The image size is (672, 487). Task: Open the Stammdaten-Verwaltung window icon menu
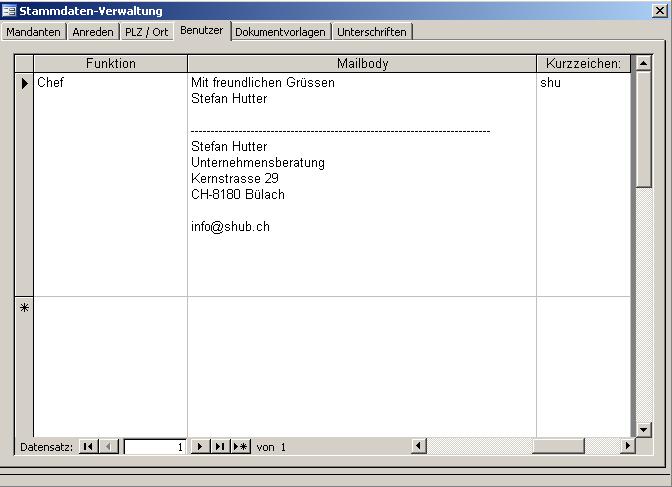[9, 11]
